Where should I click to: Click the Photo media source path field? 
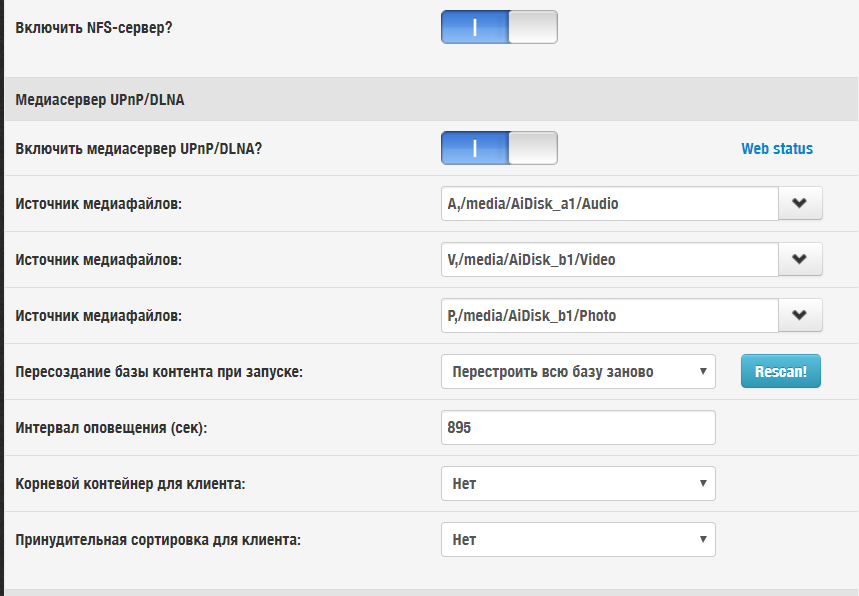point(609,315)
